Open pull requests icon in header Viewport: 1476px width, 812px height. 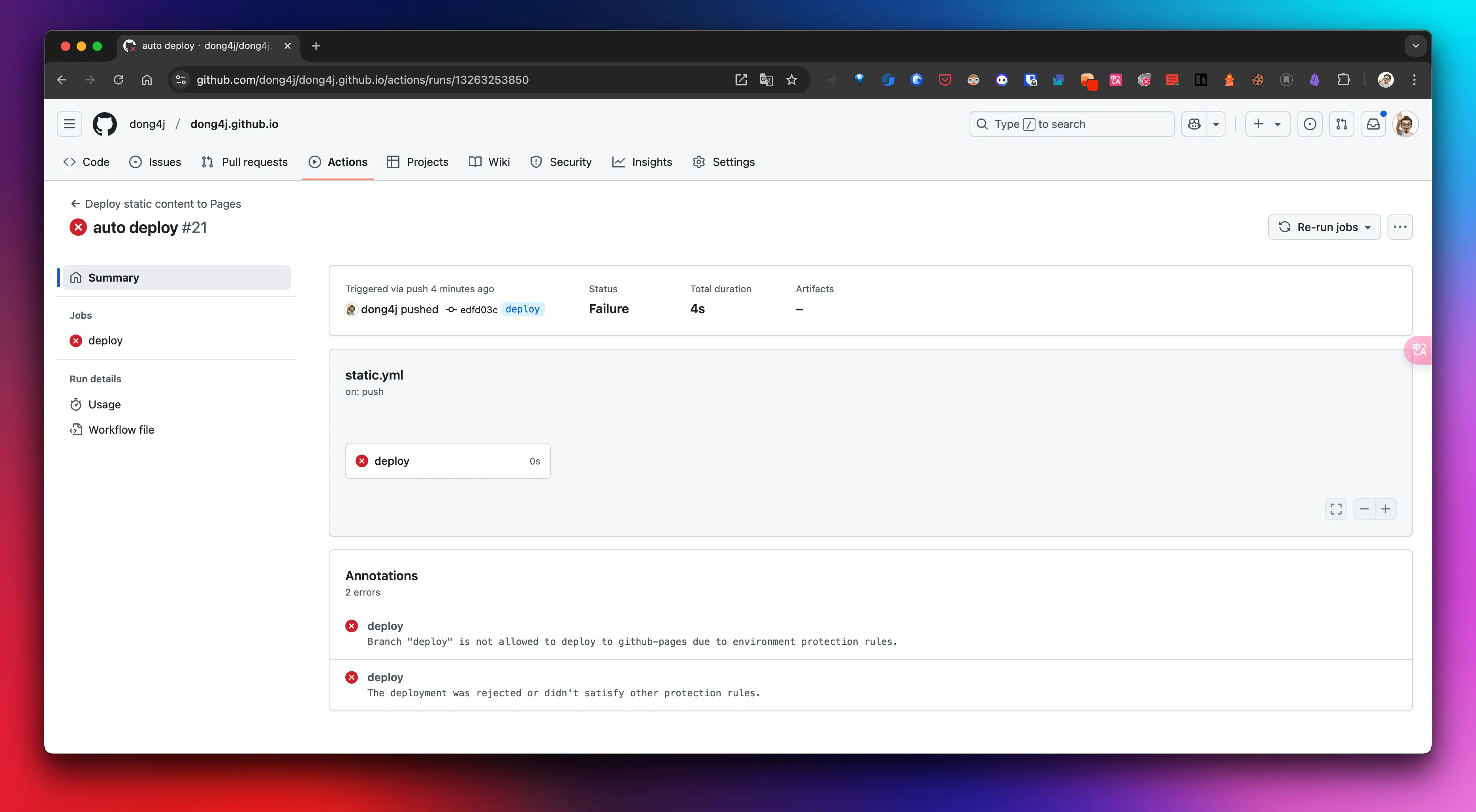tap(1341, 124)
